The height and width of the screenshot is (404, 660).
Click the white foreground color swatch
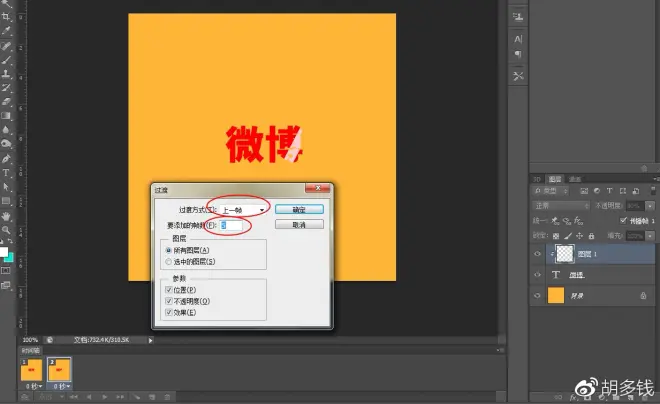[3, 252]
